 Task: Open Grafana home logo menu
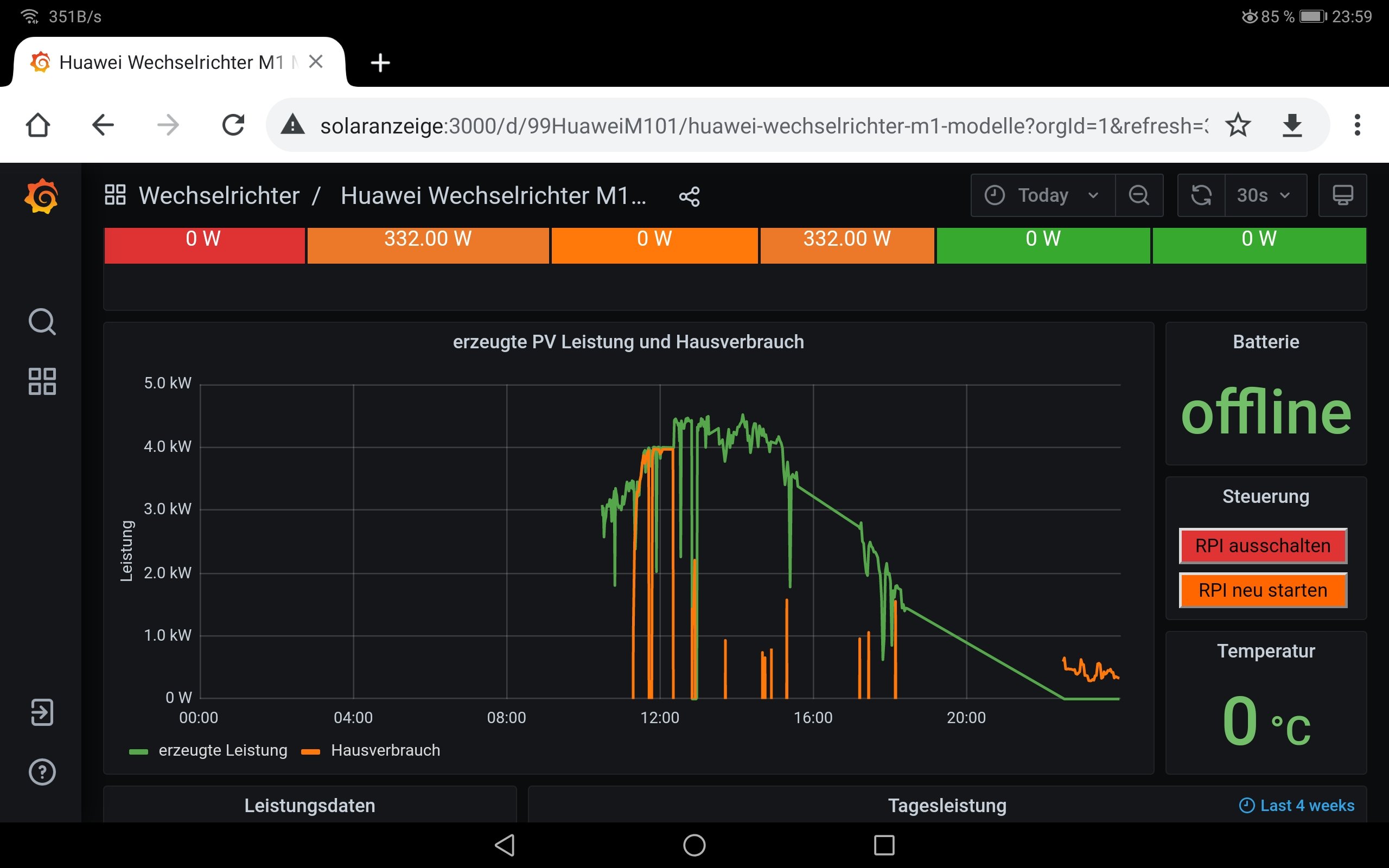point(41,196)
